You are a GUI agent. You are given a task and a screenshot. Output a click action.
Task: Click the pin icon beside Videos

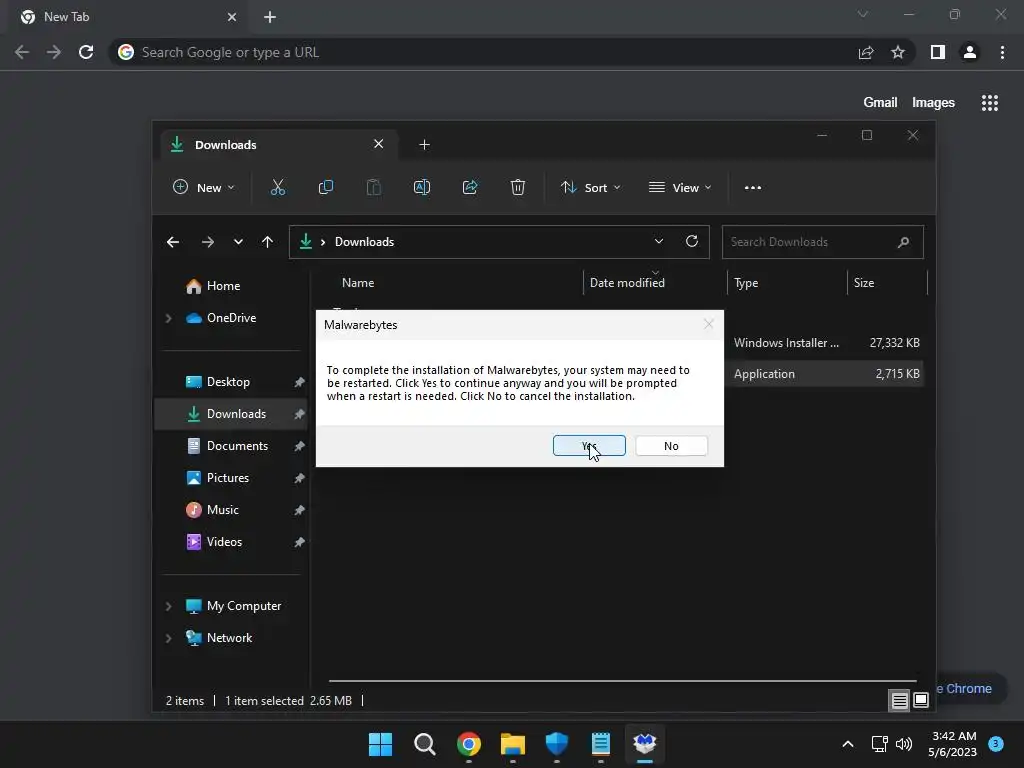pyautogui.click(x=299, y=542)
